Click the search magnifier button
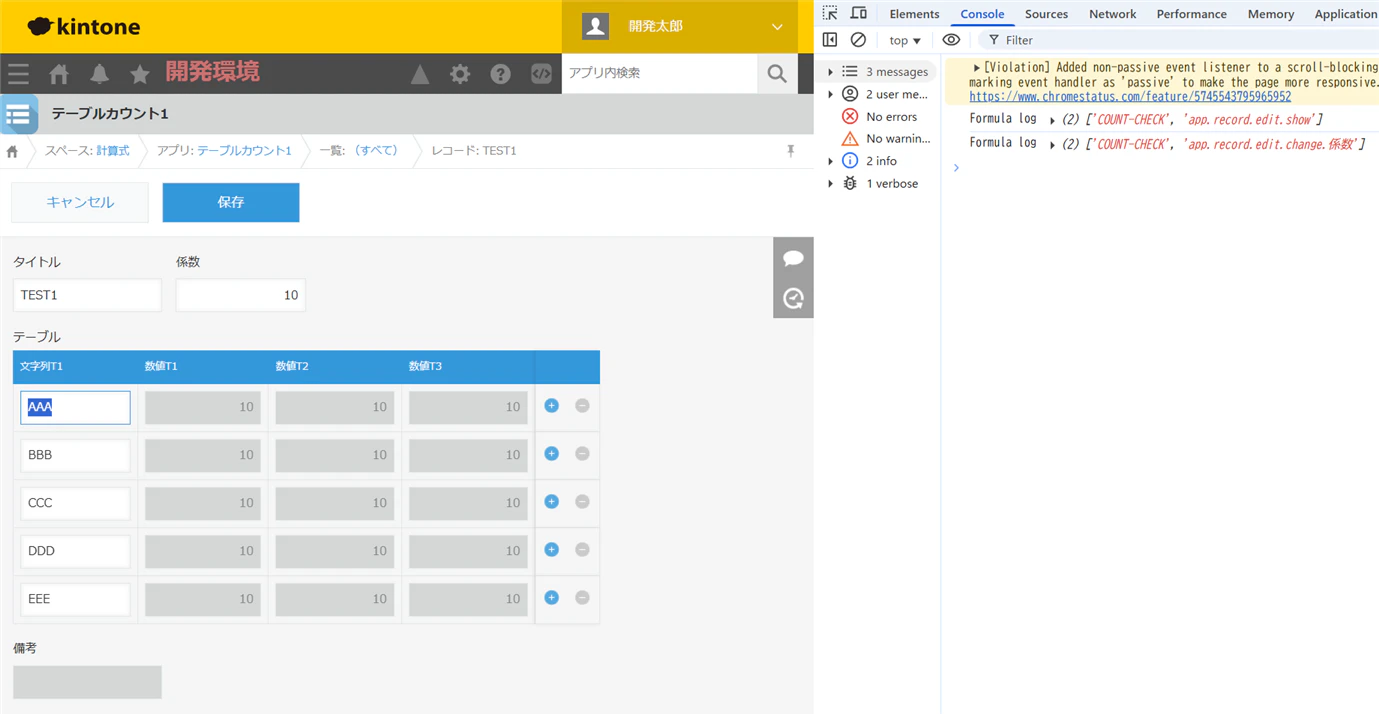This screenshot has width=1379, height=714. coord(777,73)
